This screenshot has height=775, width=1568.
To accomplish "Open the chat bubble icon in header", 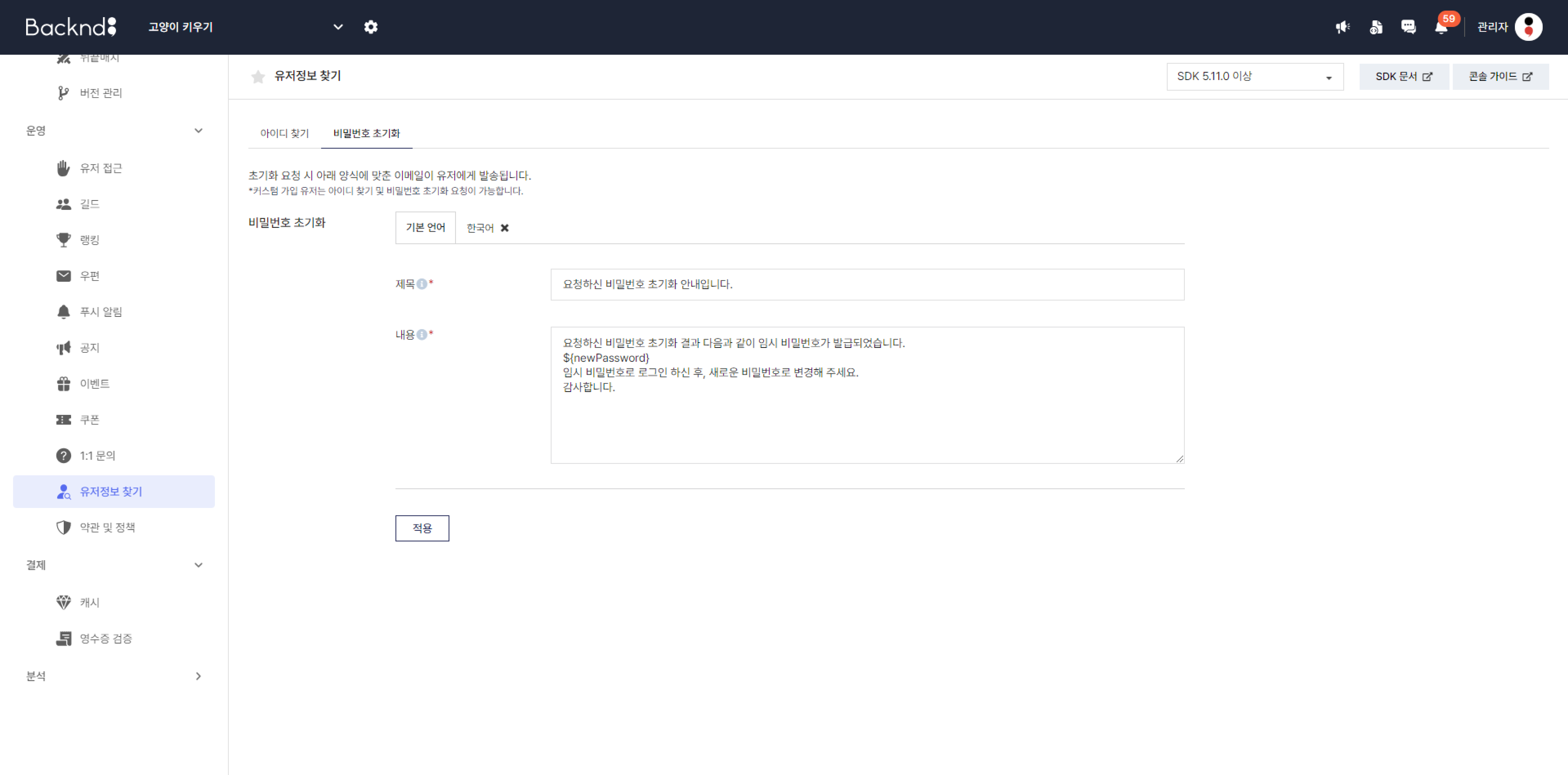I will [1408, 27].
